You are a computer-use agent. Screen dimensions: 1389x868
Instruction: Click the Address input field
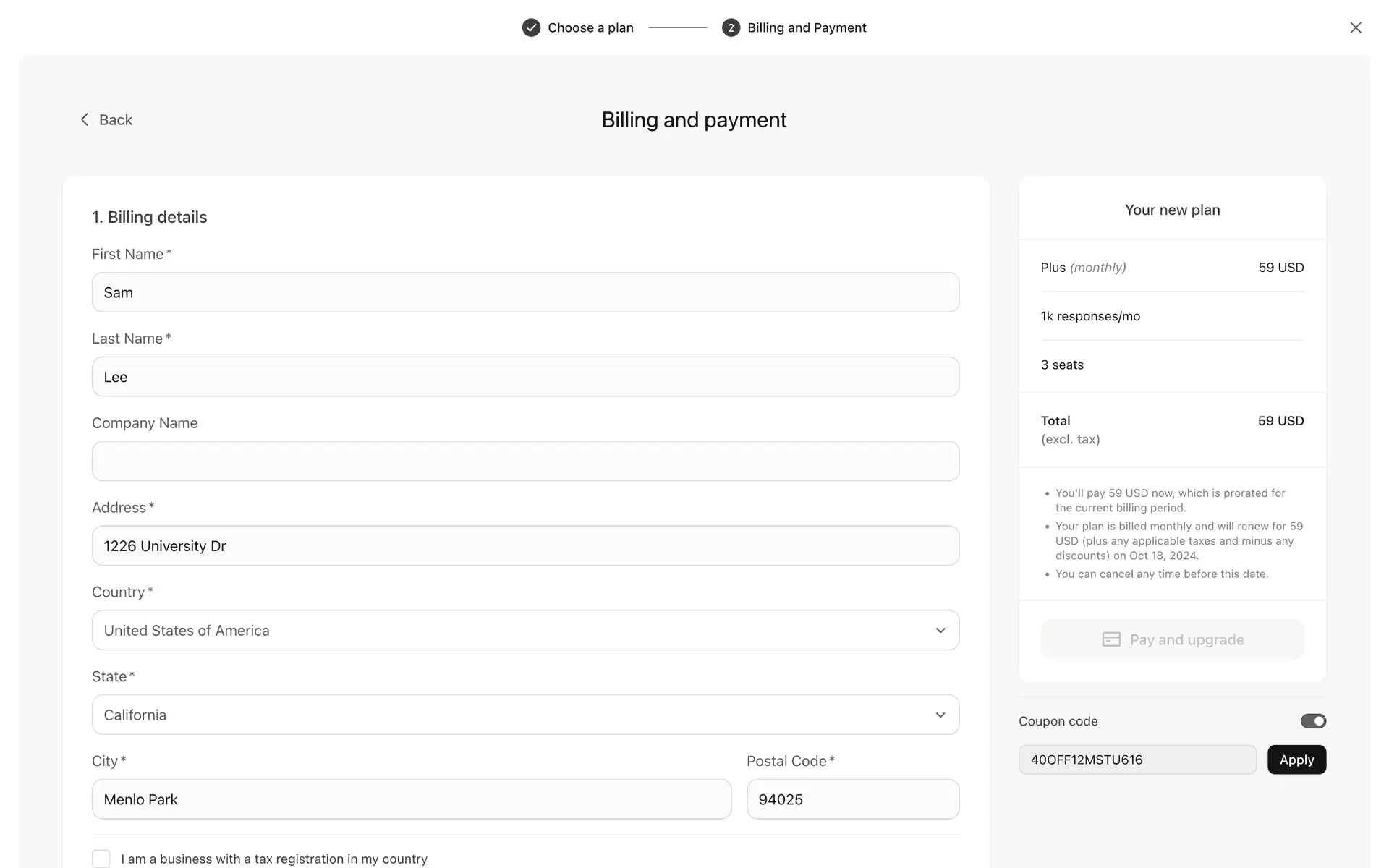point(525,546)
